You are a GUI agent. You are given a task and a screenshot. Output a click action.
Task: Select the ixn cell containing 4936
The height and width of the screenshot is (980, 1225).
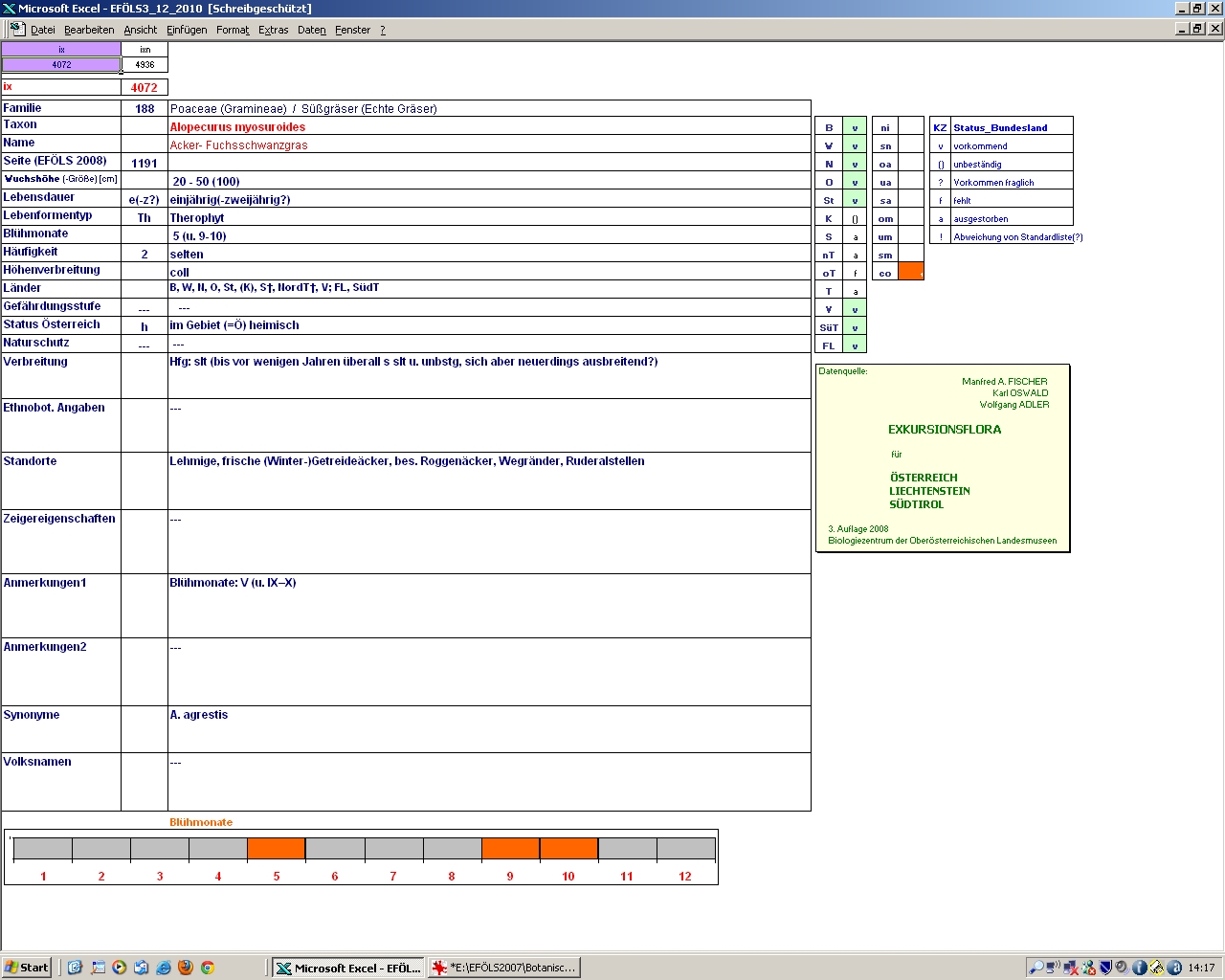tap(145, 65)
